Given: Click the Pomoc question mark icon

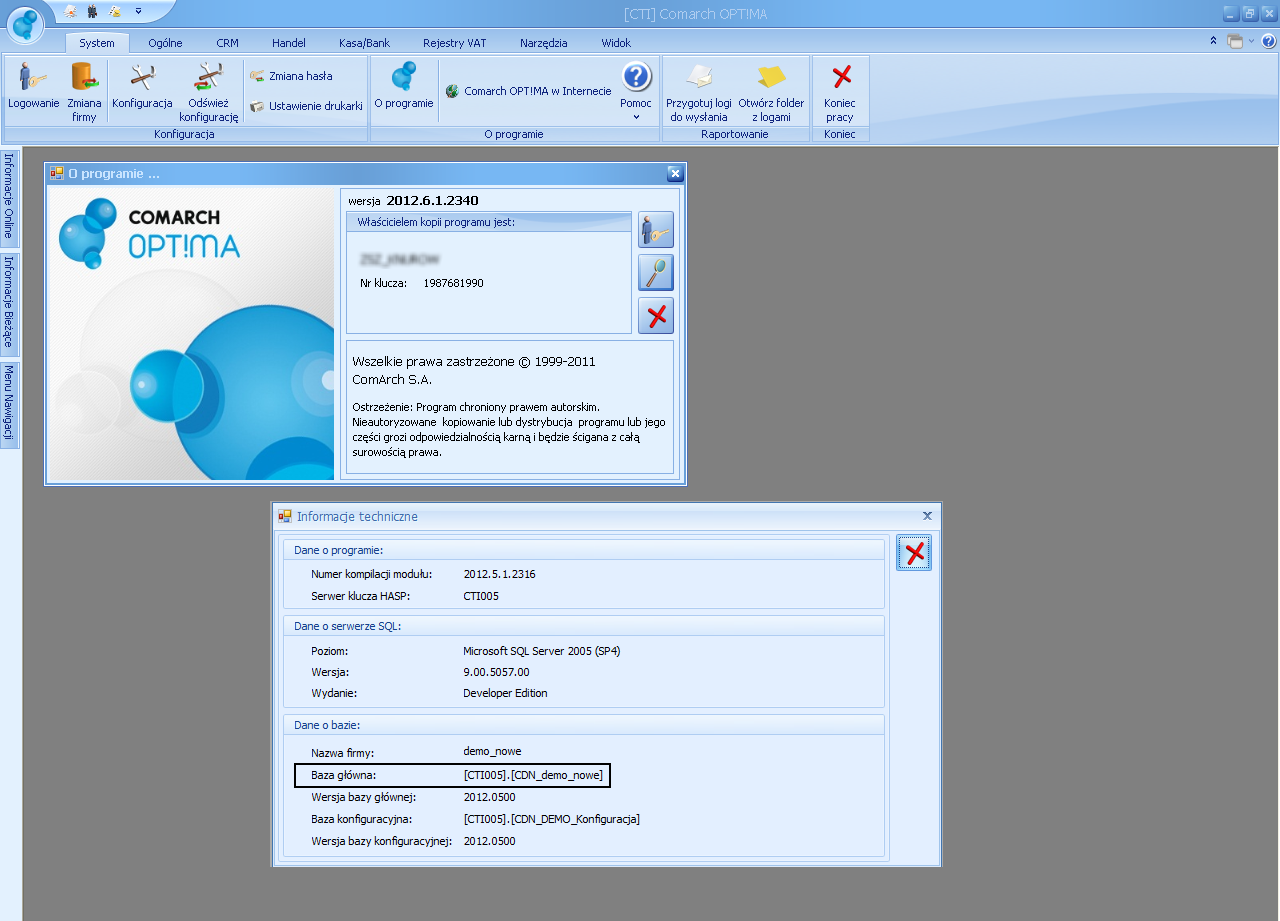Looking at the screenshot, I should tap(636, 77).
